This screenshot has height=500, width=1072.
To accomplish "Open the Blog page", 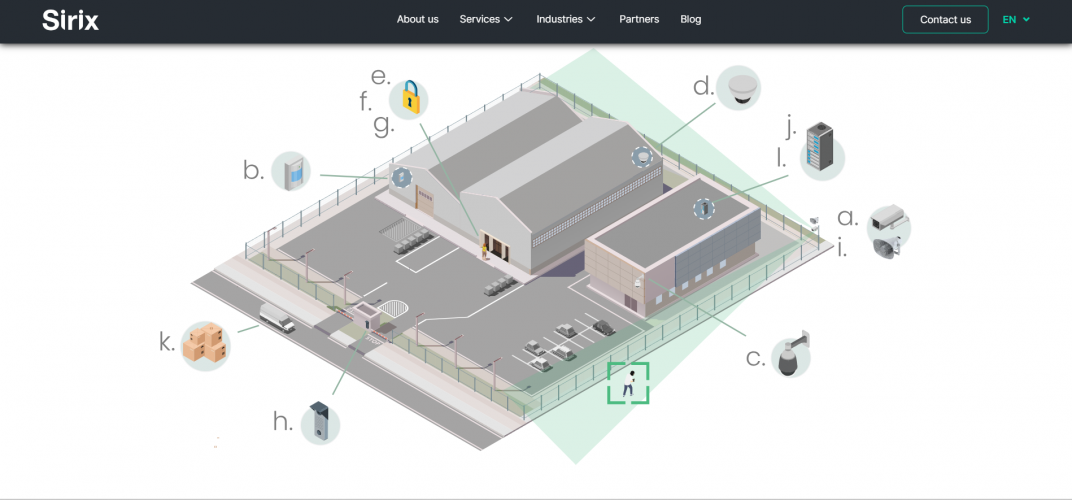I will coord(691,19).
